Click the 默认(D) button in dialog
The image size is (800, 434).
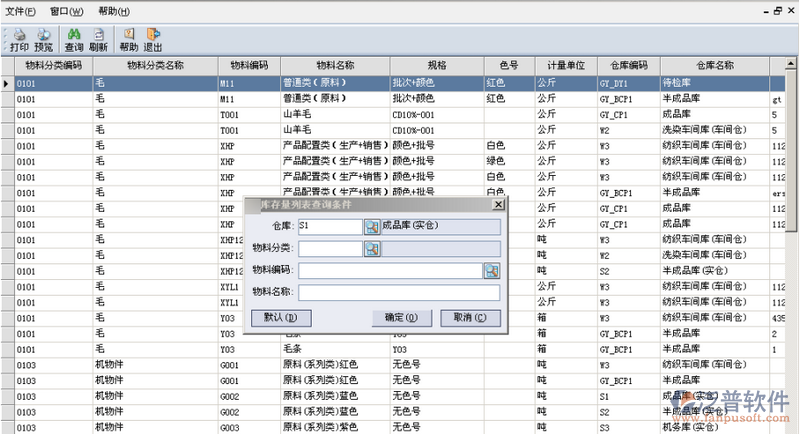[x=280, y=317]
